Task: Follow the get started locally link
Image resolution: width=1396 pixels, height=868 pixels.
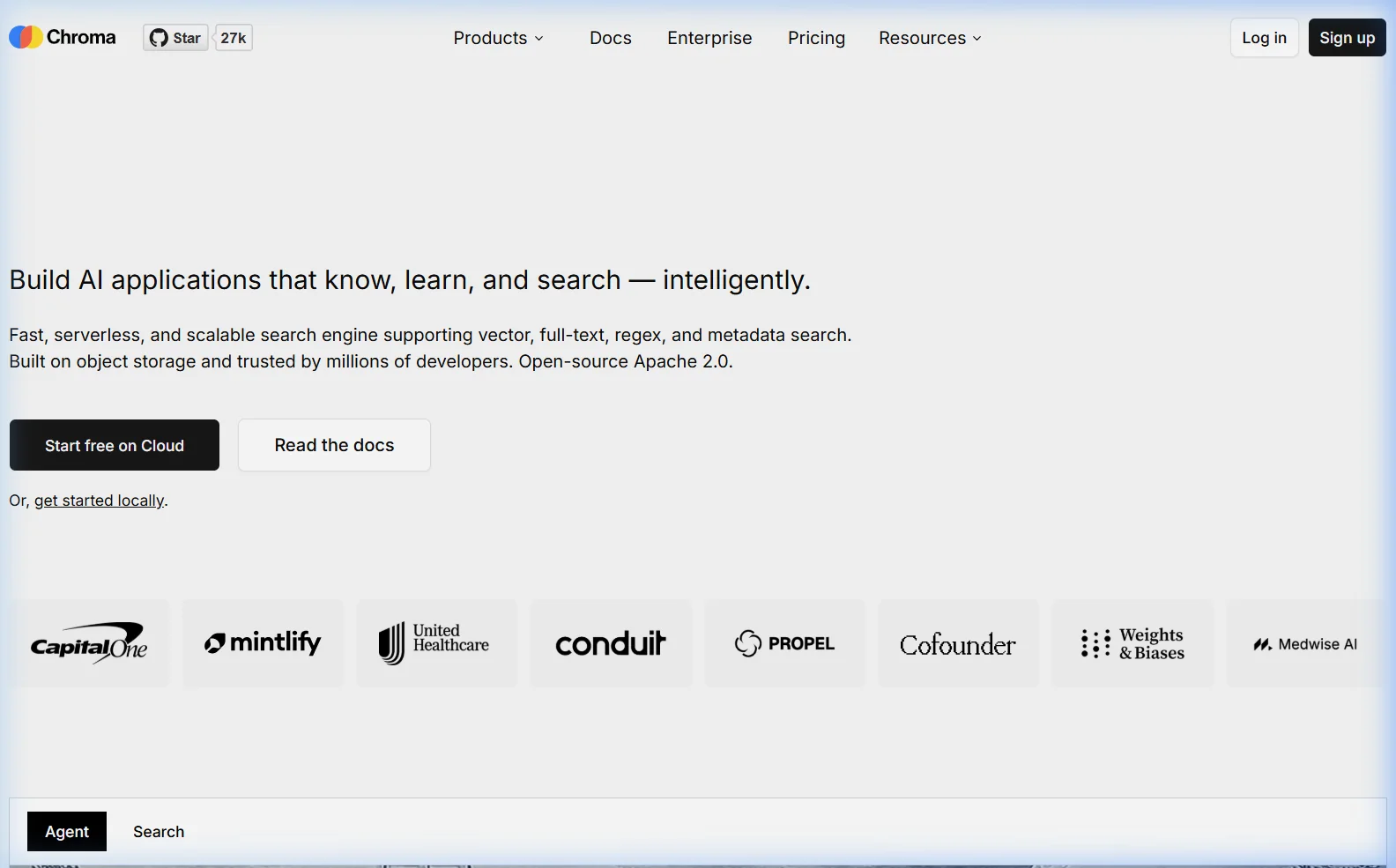Action: (99, 501)
